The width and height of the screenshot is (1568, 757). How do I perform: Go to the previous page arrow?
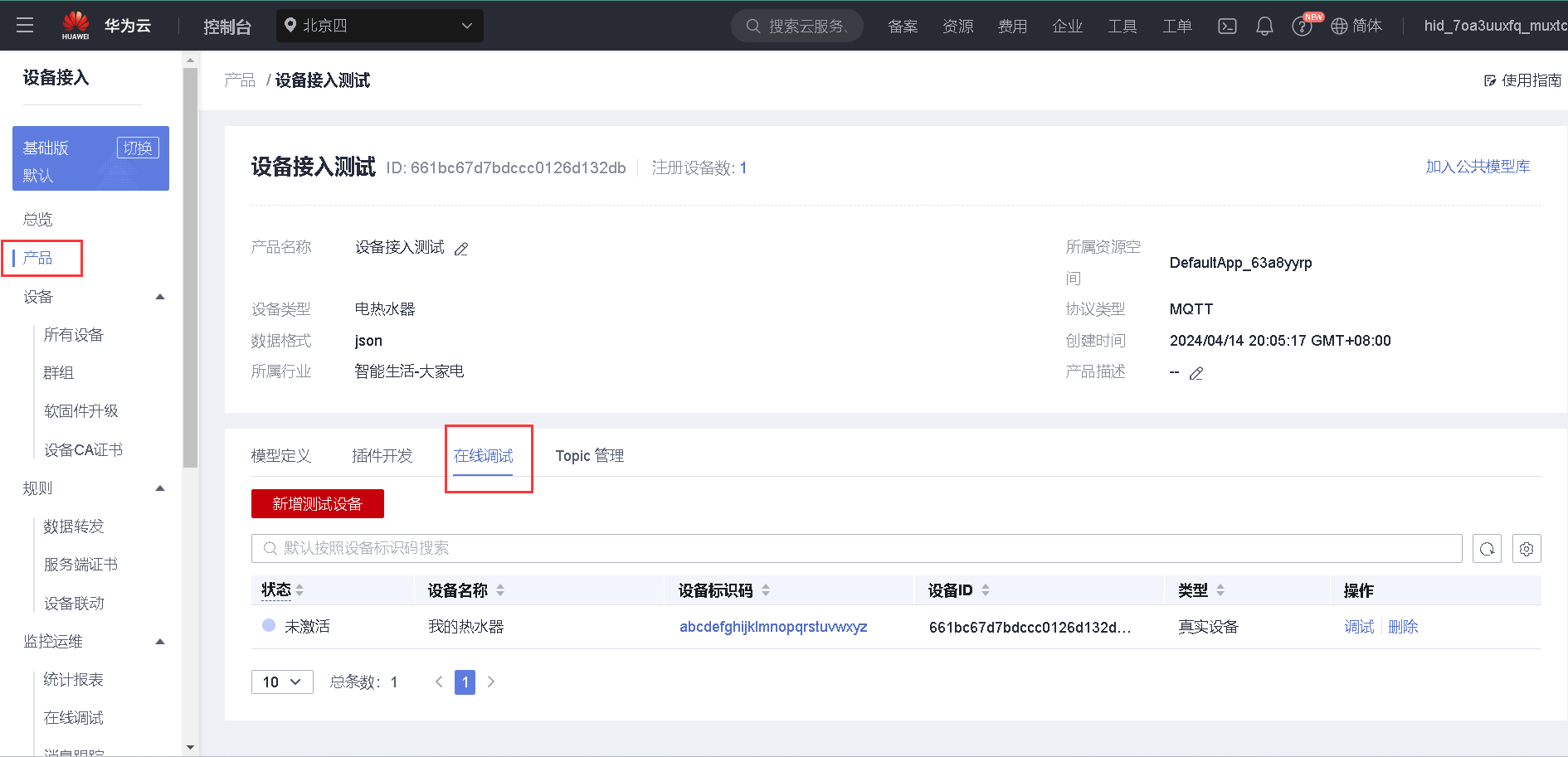pyautogui.click(x=439, y=682)
